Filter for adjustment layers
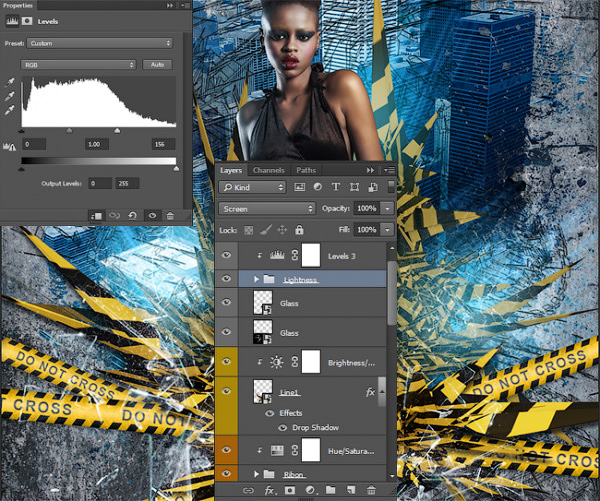The height and width of the screenshot is (501, 600). 318,187
